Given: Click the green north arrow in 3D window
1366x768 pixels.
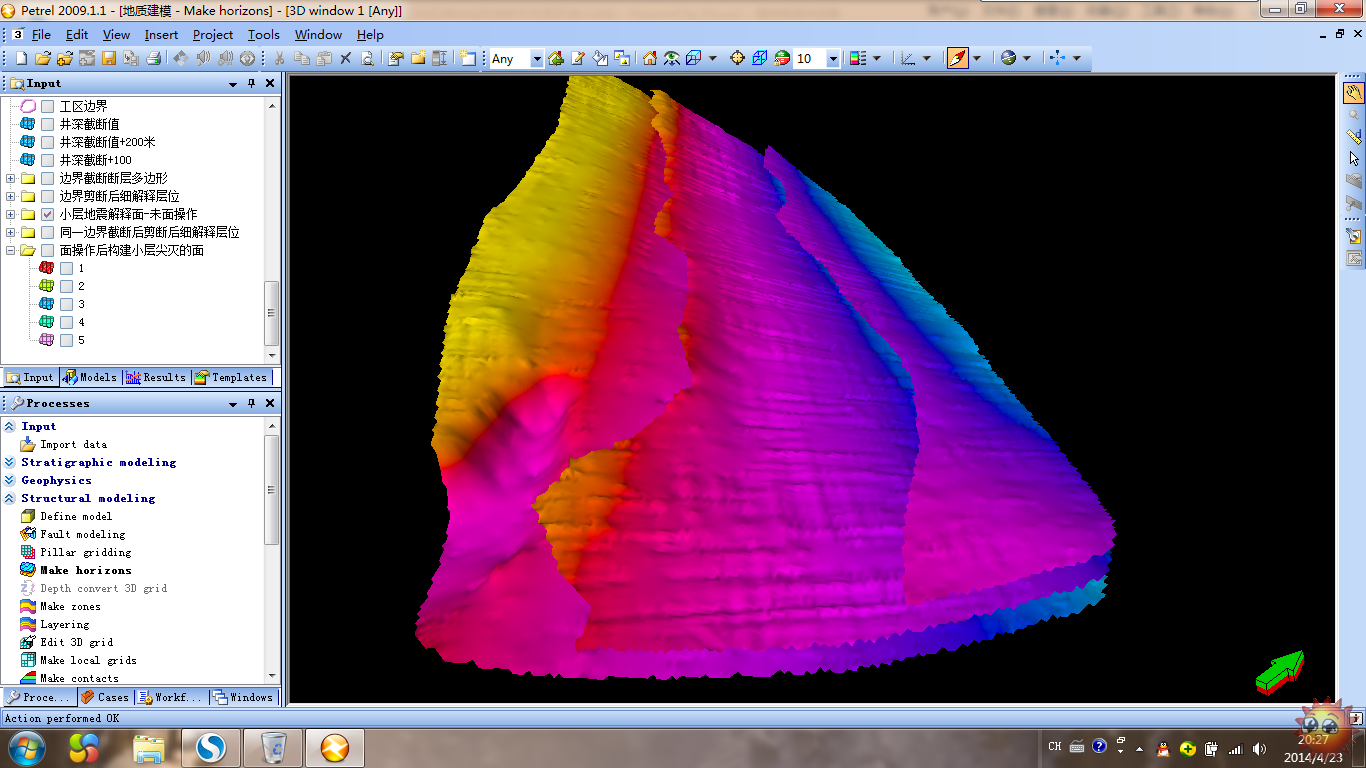Looking at the screenshot, I should 1280,672.
